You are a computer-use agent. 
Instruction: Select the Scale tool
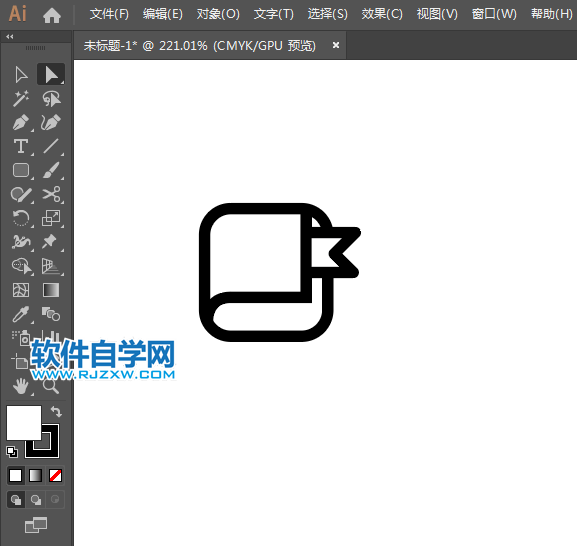click(51, 218)
